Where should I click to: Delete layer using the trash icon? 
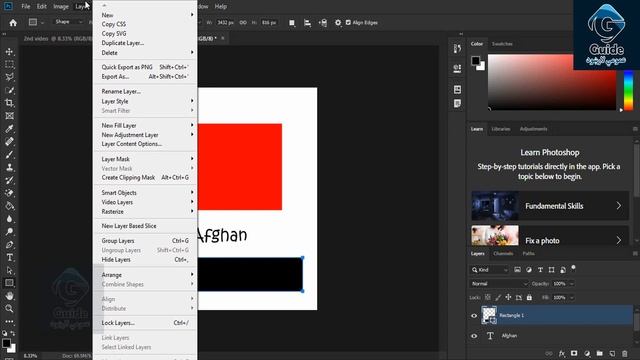click(x=624, y=353)
